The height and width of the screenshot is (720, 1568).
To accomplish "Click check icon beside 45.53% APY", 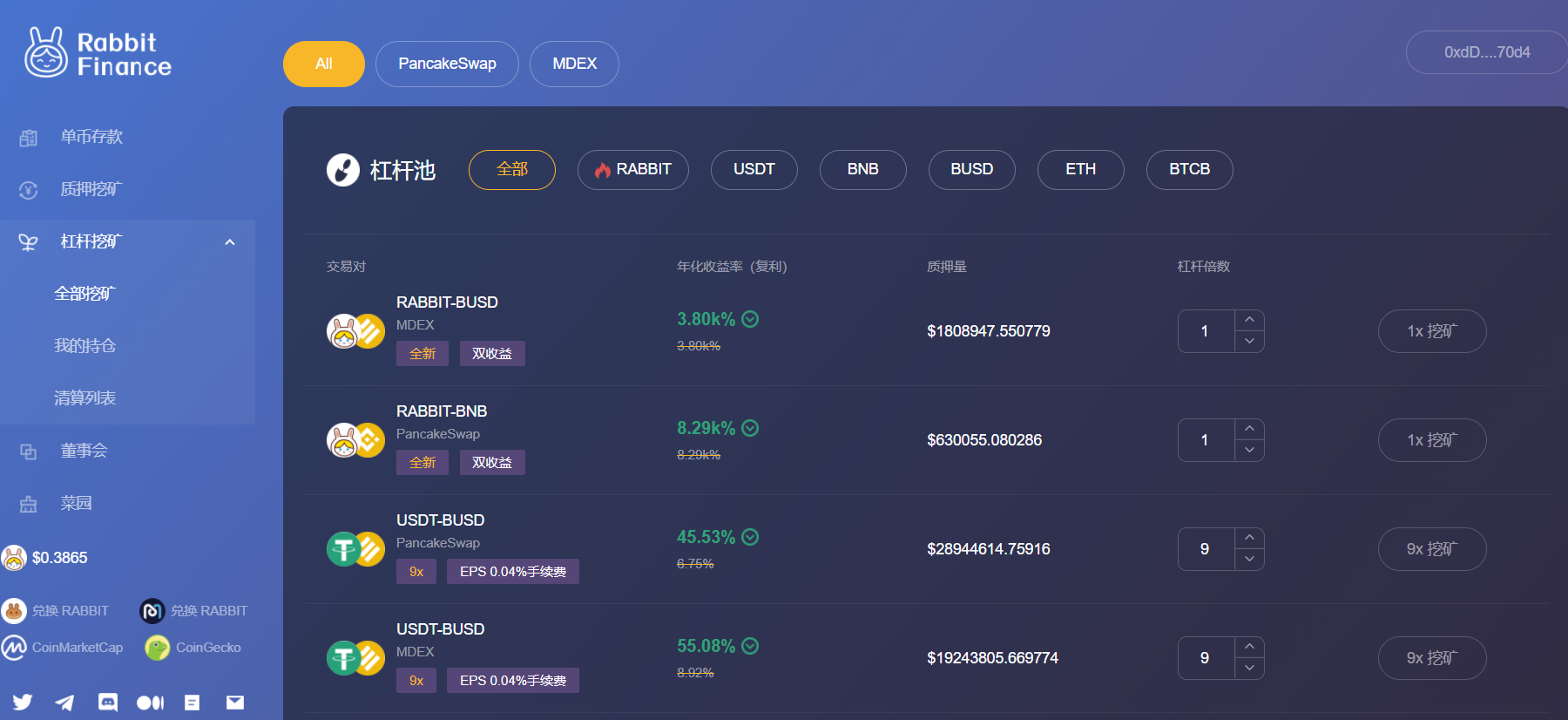I will click(x=750, y=537).
